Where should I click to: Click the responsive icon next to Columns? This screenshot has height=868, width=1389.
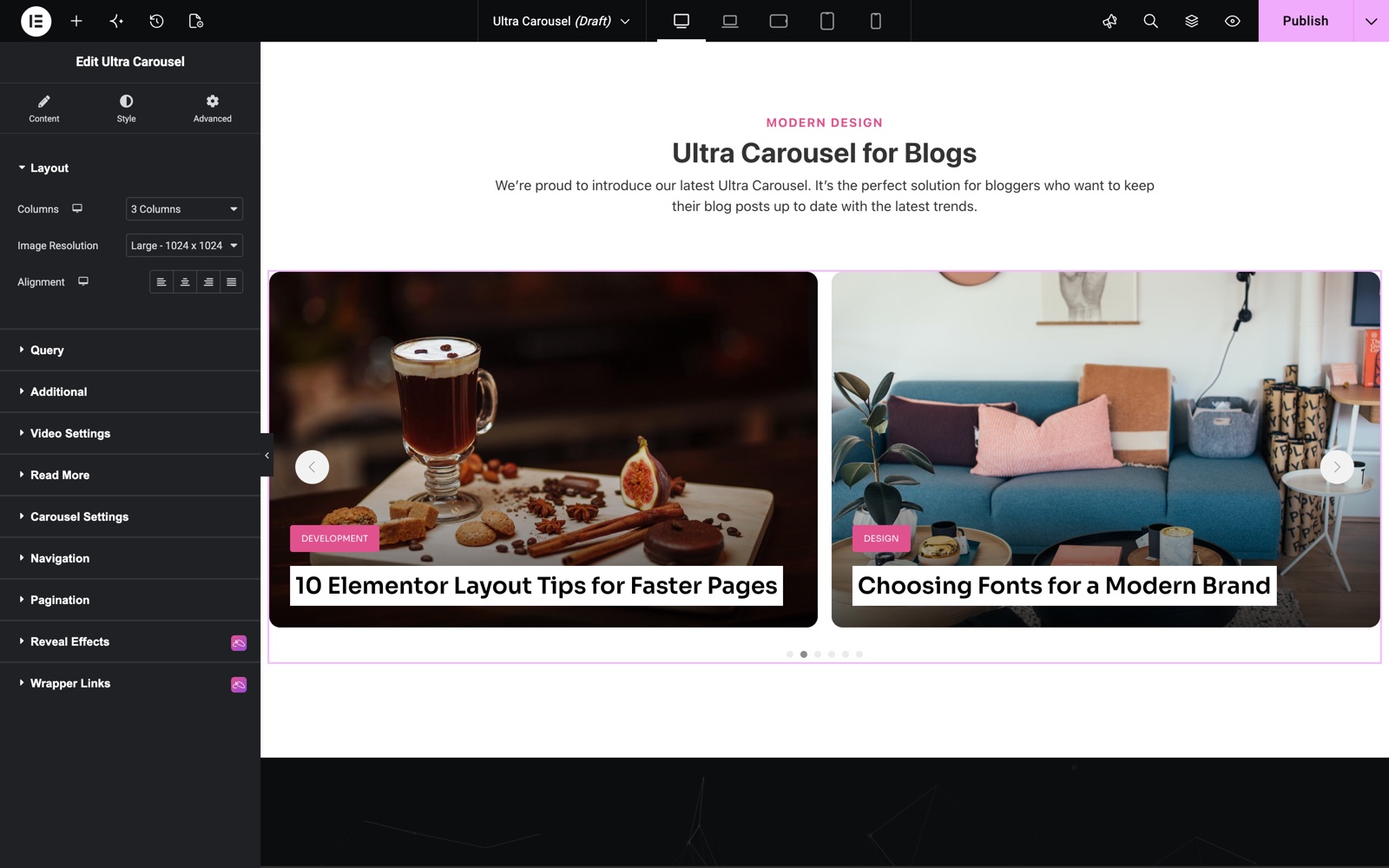pos(77,208)
